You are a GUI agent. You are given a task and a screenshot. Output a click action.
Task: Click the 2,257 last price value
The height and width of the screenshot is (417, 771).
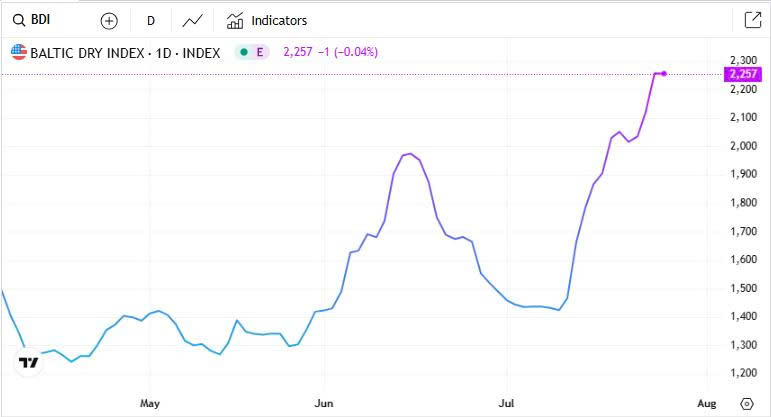click(x=297, y=52)
